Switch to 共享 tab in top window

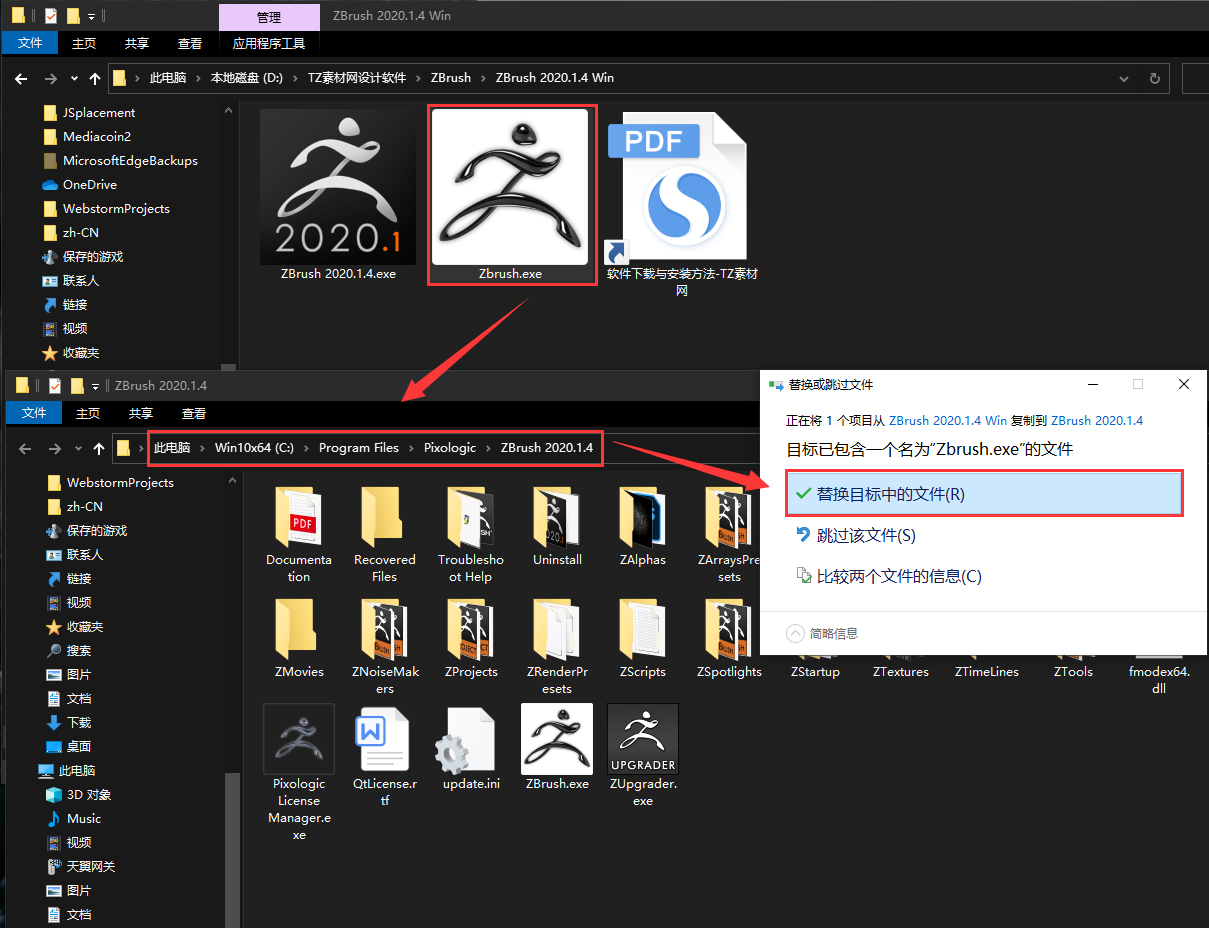137,43
